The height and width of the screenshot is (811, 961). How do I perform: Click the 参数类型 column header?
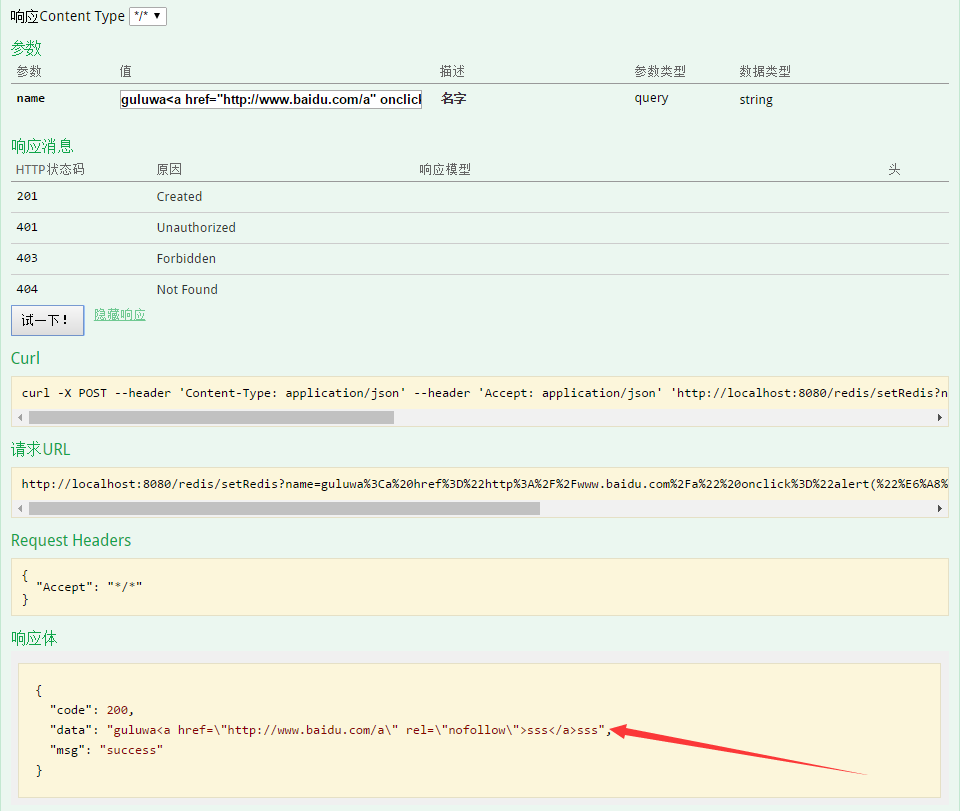point(660,71)
